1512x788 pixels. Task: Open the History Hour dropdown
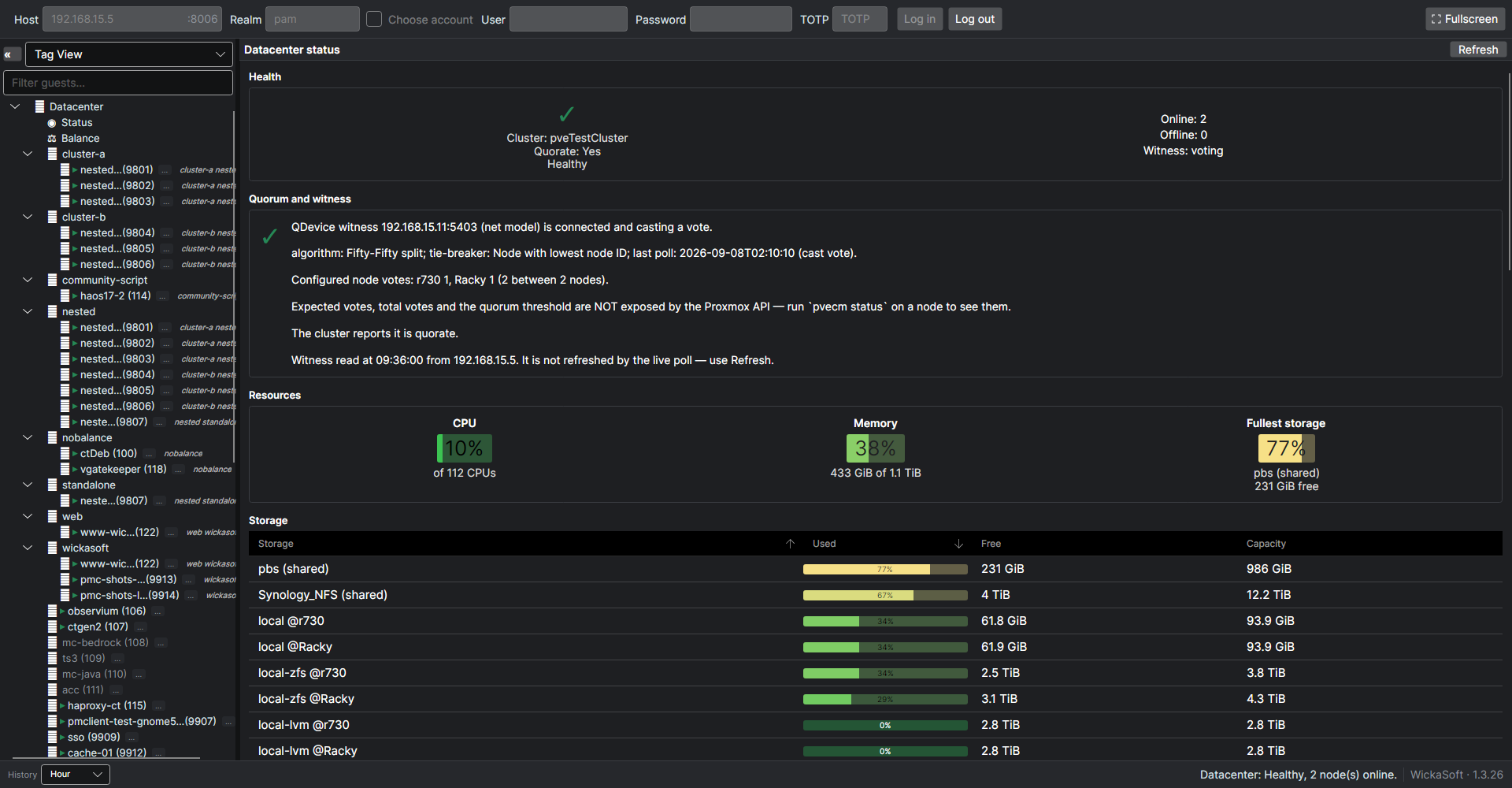76,775
